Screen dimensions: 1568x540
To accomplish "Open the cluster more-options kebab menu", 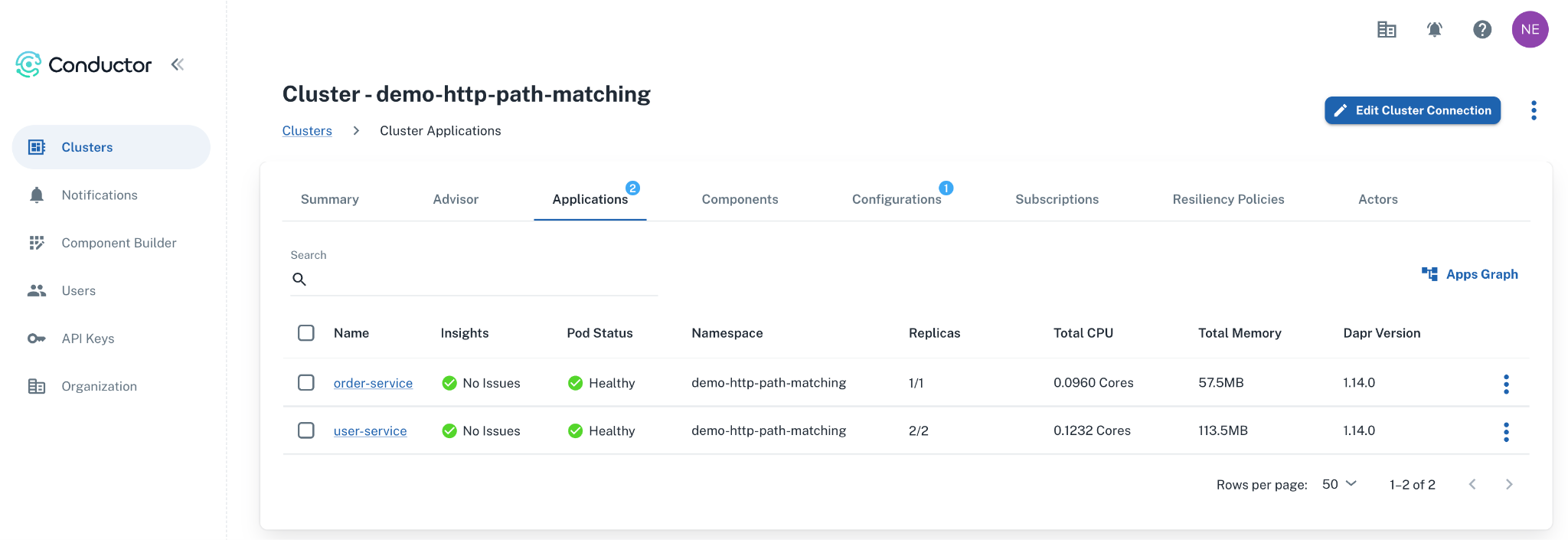I will [1534, 110].
